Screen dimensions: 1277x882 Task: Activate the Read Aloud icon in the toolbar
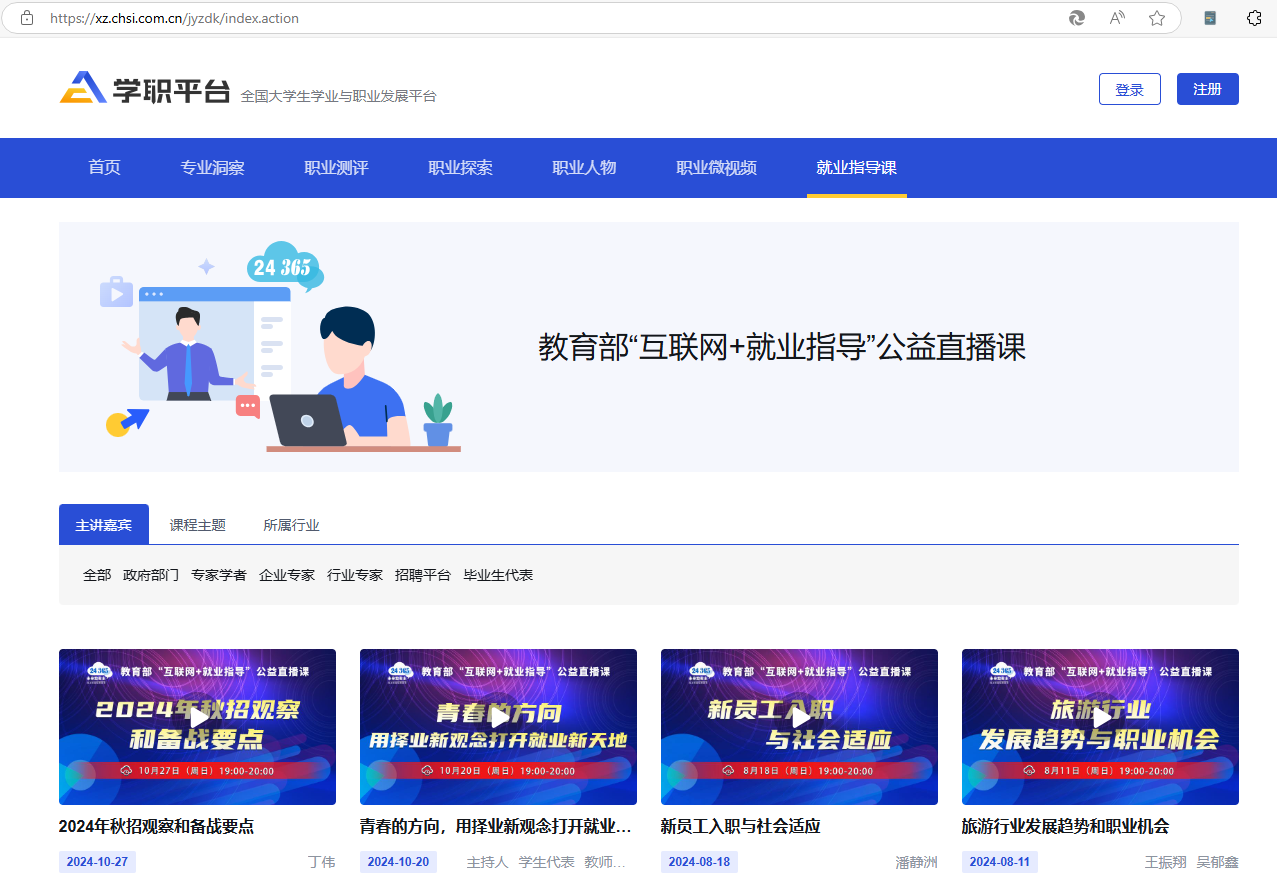1115,17
